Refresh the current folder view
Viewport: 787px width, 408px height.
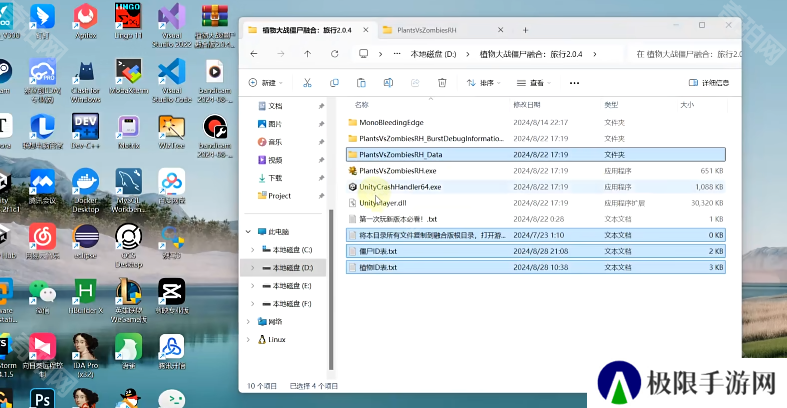tap(335, 54)
